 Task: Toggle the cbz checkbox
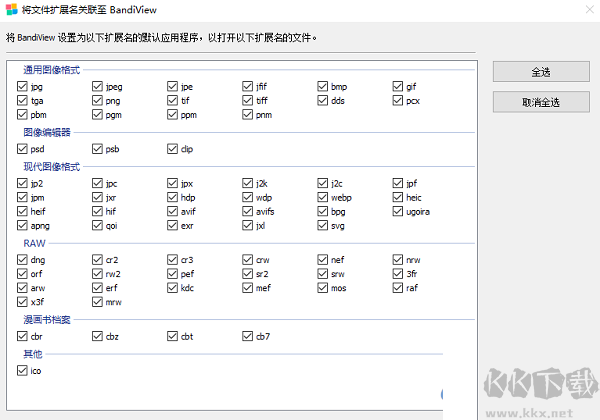point(97,336)
